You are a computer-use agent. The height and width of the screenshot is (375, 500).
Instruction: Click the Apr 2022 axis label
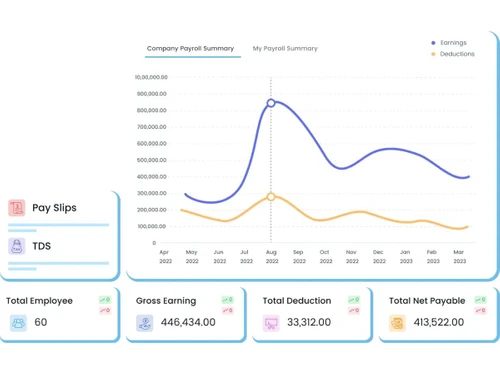165,257
